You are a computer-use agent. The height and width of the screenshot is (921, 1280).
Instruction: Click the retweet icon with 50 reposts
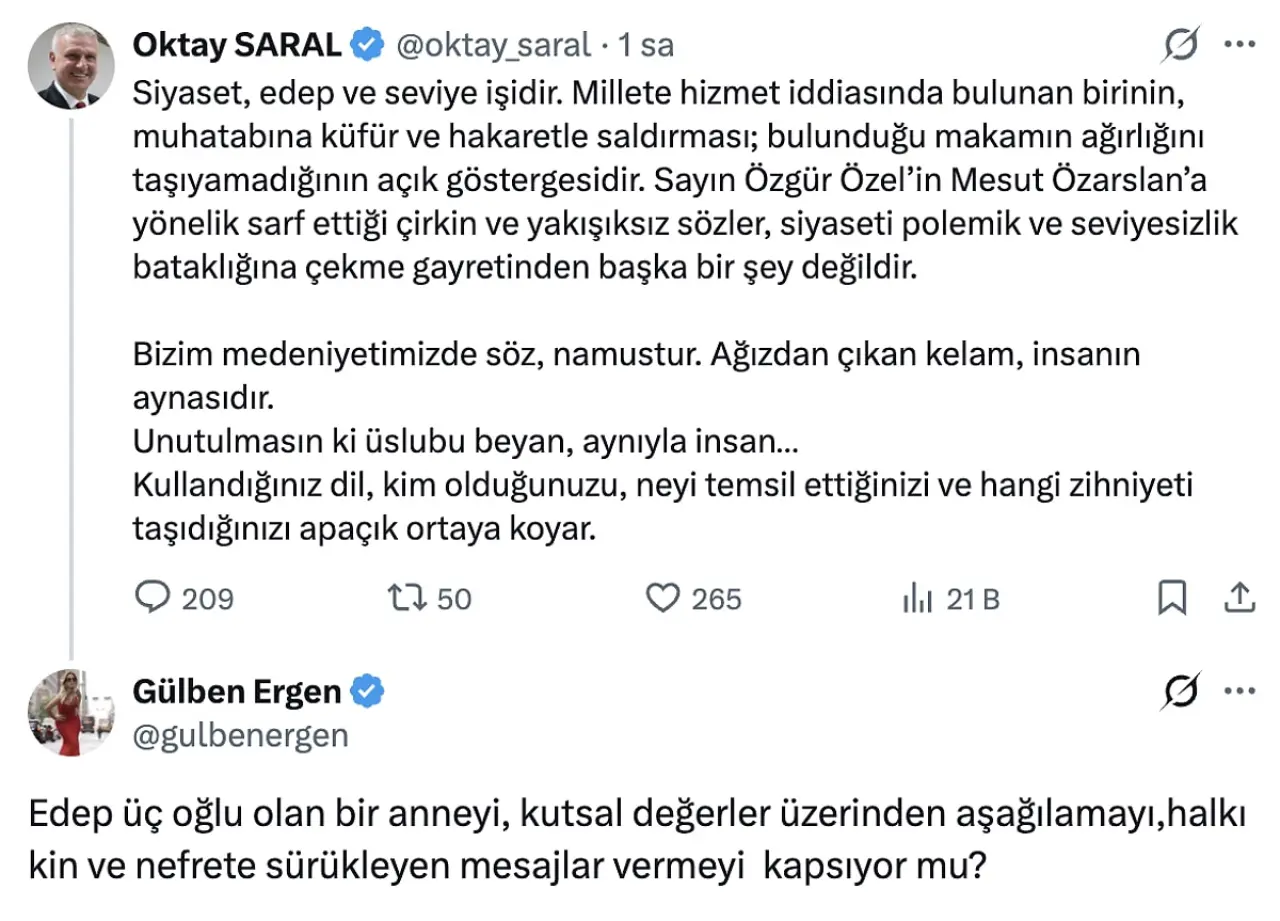408,598
